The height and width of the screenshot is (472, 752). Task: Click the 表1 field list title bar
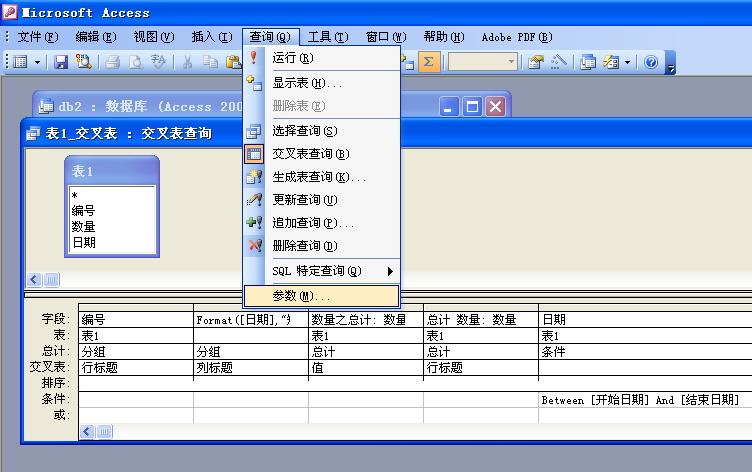pyautogui.click(x=112, y=171)
